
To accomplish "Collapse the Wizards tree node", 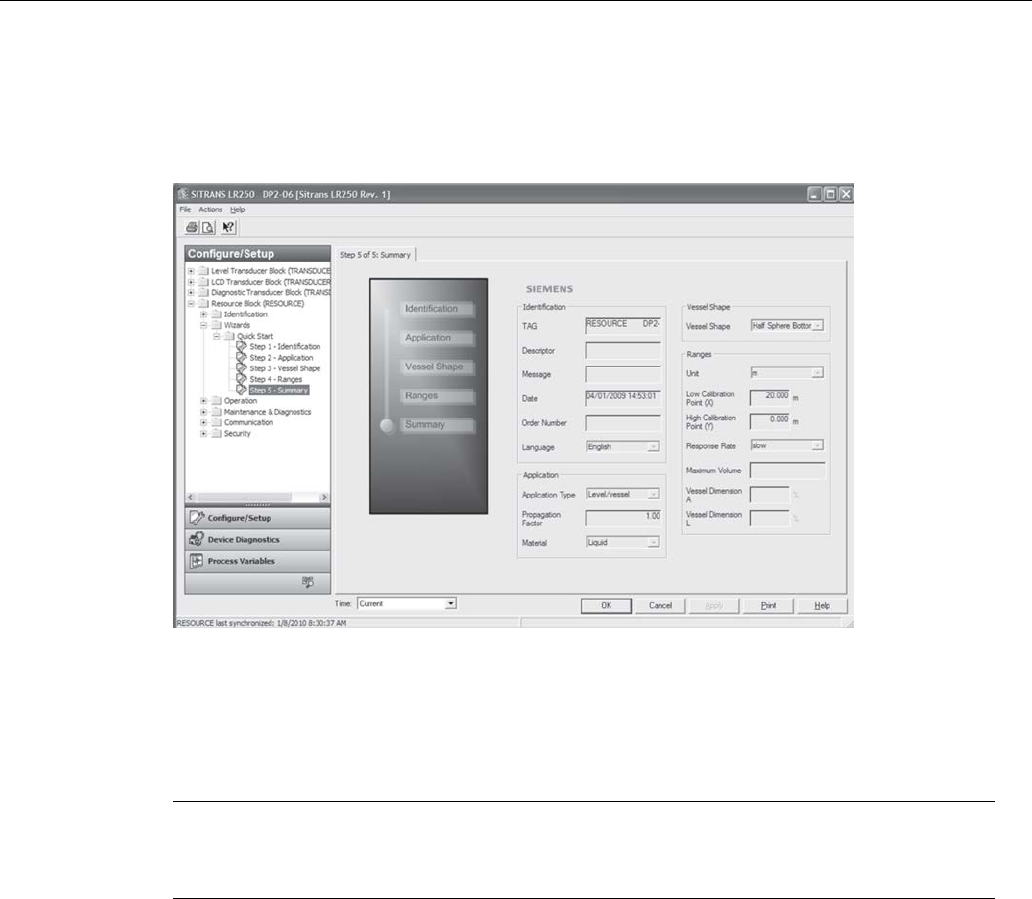I will (203, 325).
